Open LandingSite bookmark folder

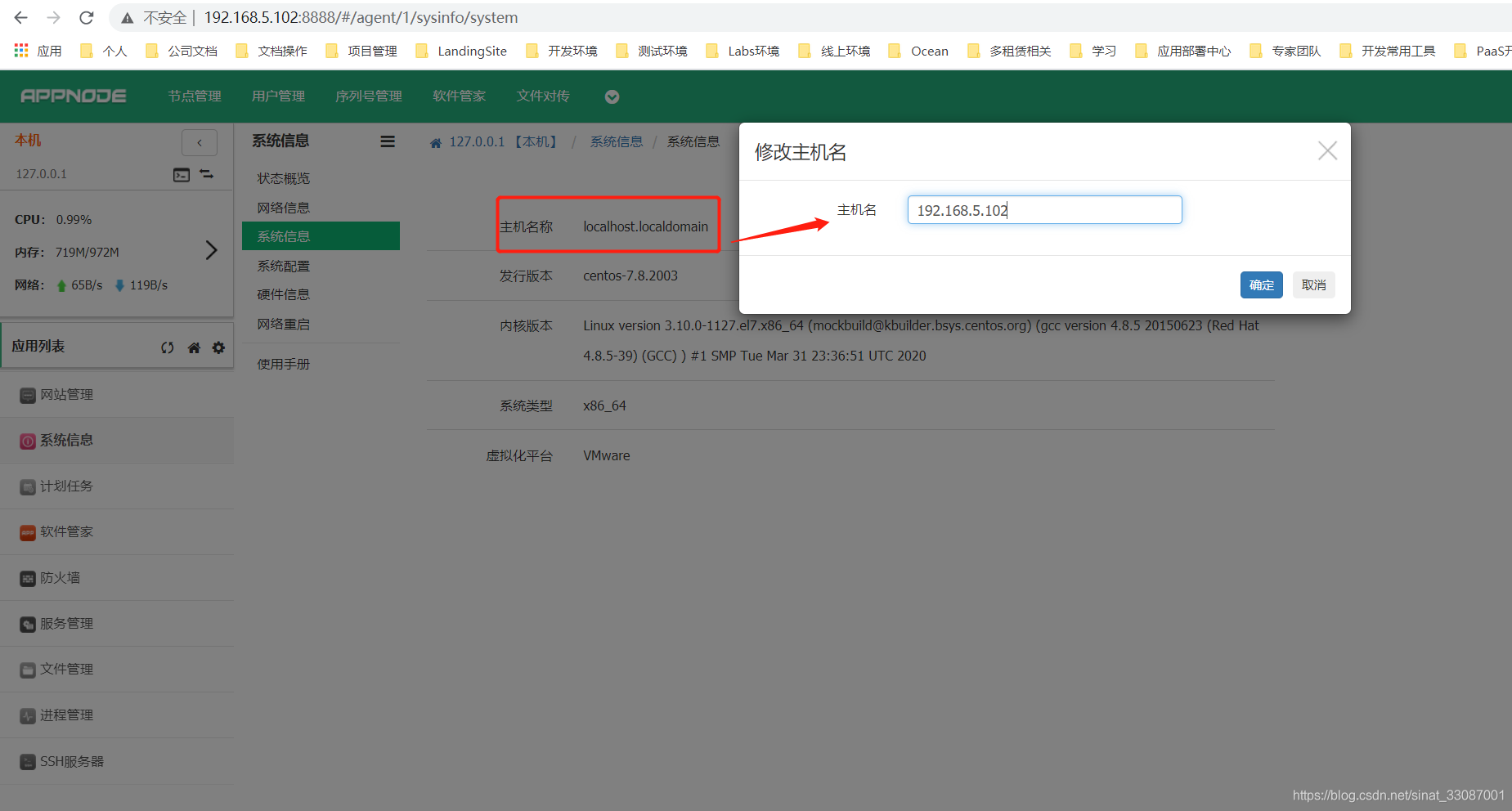[461, 51]
